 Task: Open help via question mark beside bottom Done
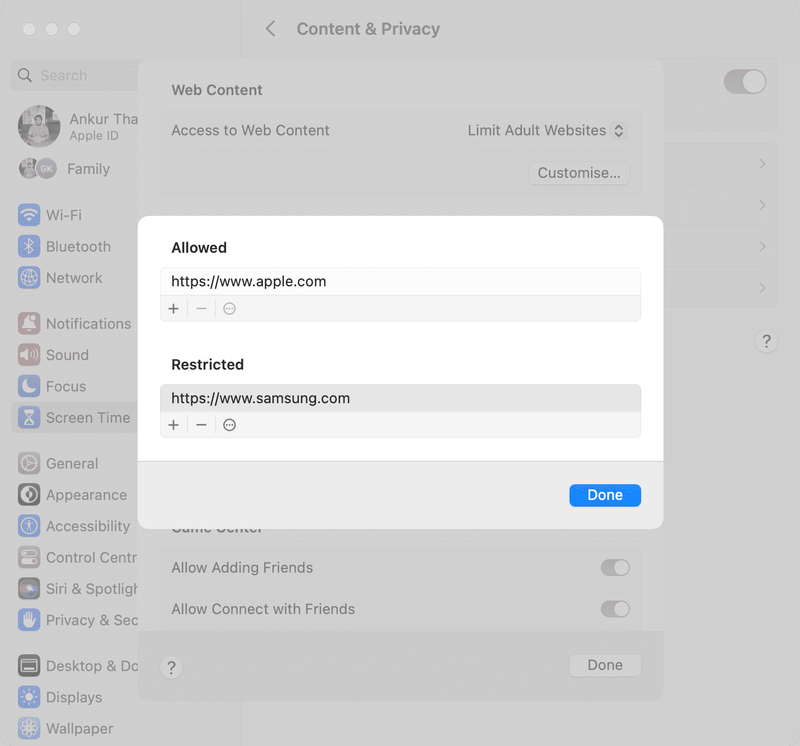coord(171,667)
